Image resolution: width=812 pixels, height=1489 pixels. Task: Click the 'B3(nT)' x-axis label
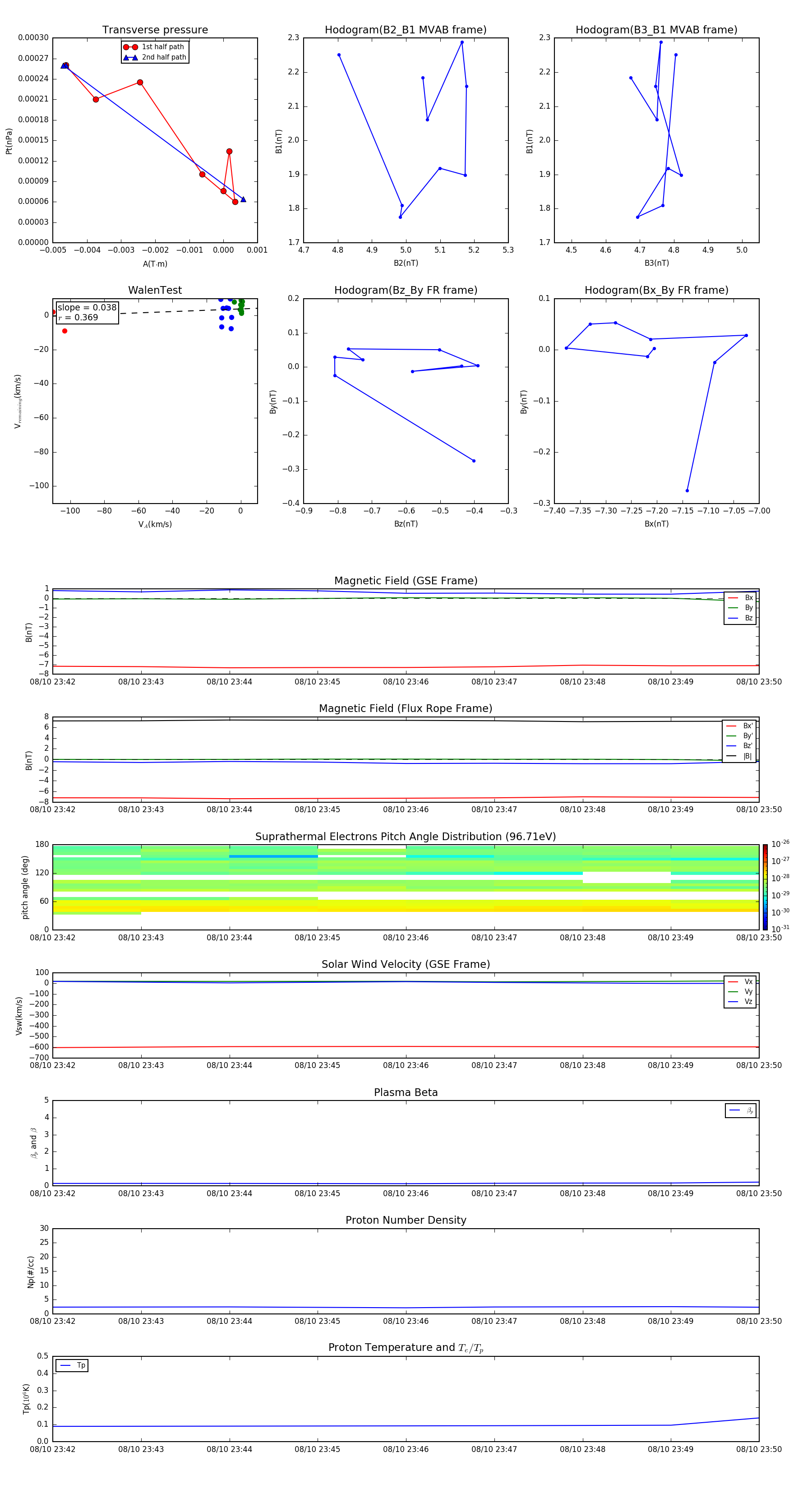tap(656, 263)
